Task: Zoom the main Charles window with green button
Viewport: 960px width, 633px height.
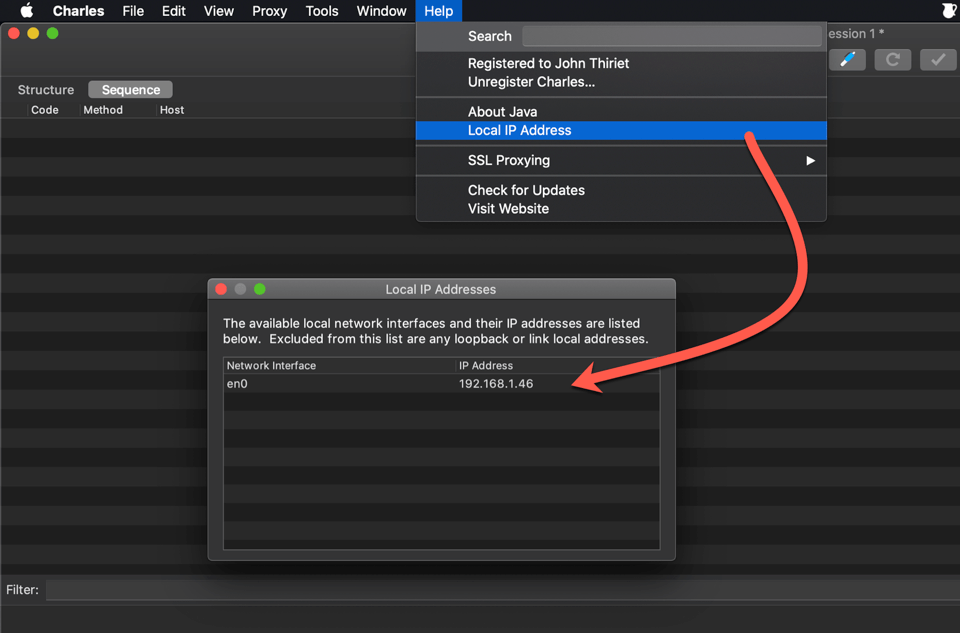Action: click(x=53, y=33)
